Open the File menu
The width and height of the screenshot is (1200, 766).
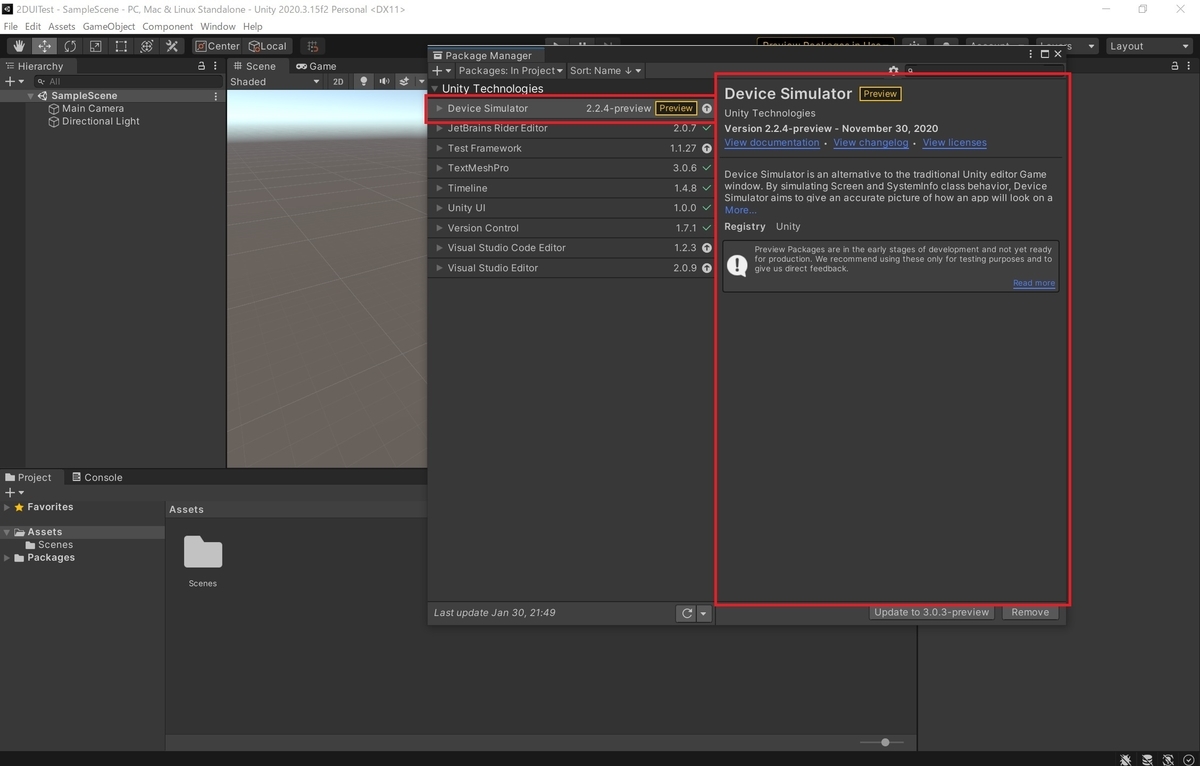[10, 26]
